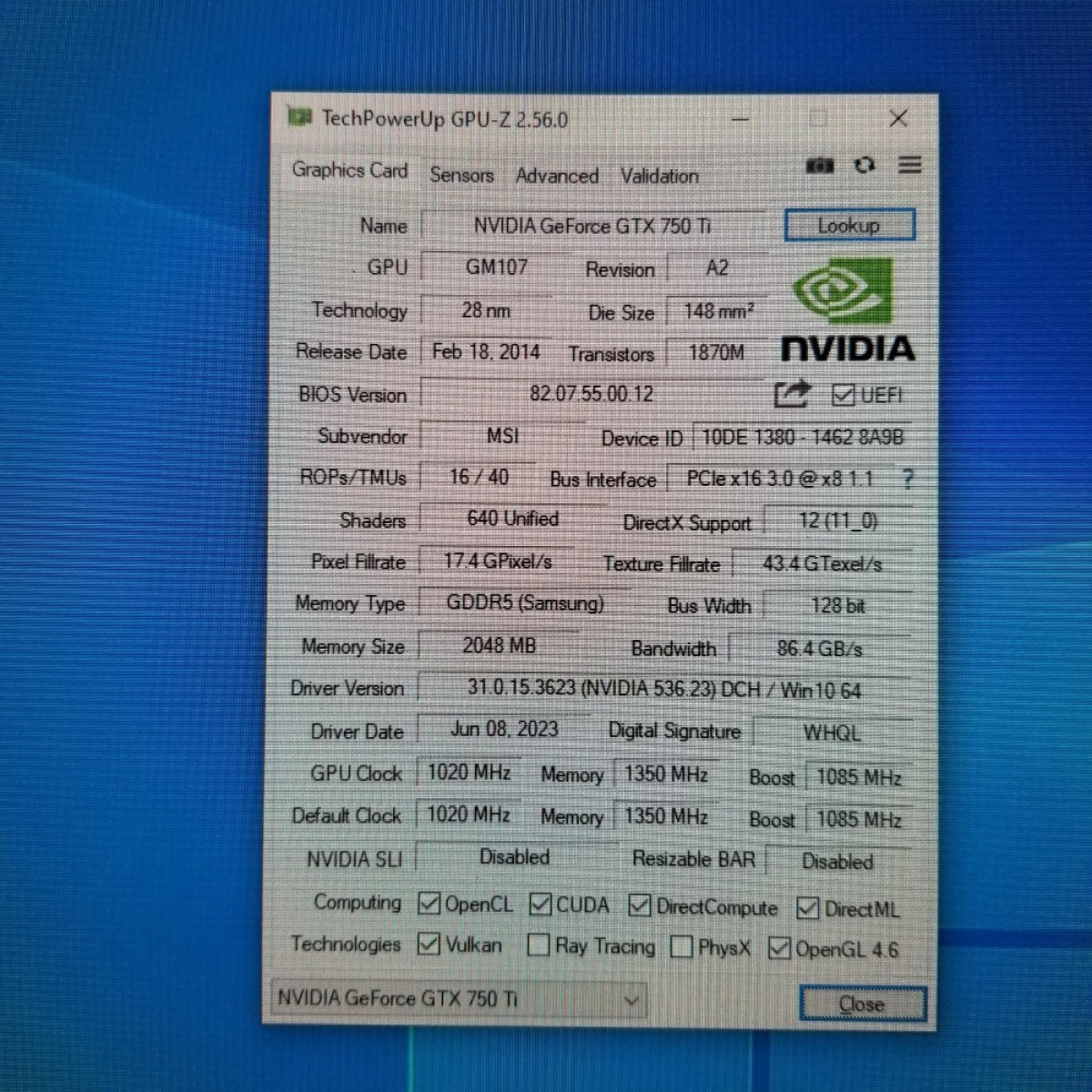Toggle the DirectML checkbox
Screen dimensions: 1092x1092
pyautogui.click(x=807, y=908)
